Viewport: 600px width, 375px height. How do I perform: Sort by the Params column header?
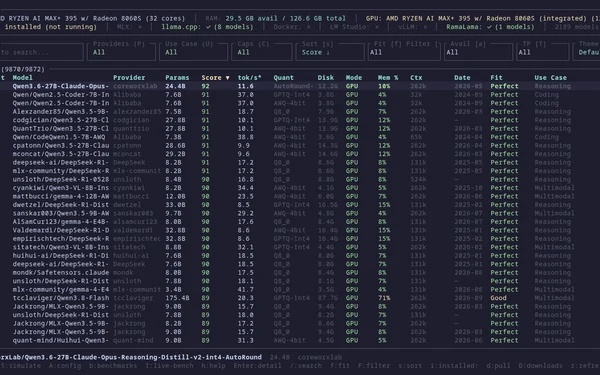click(x=177, y=78)
